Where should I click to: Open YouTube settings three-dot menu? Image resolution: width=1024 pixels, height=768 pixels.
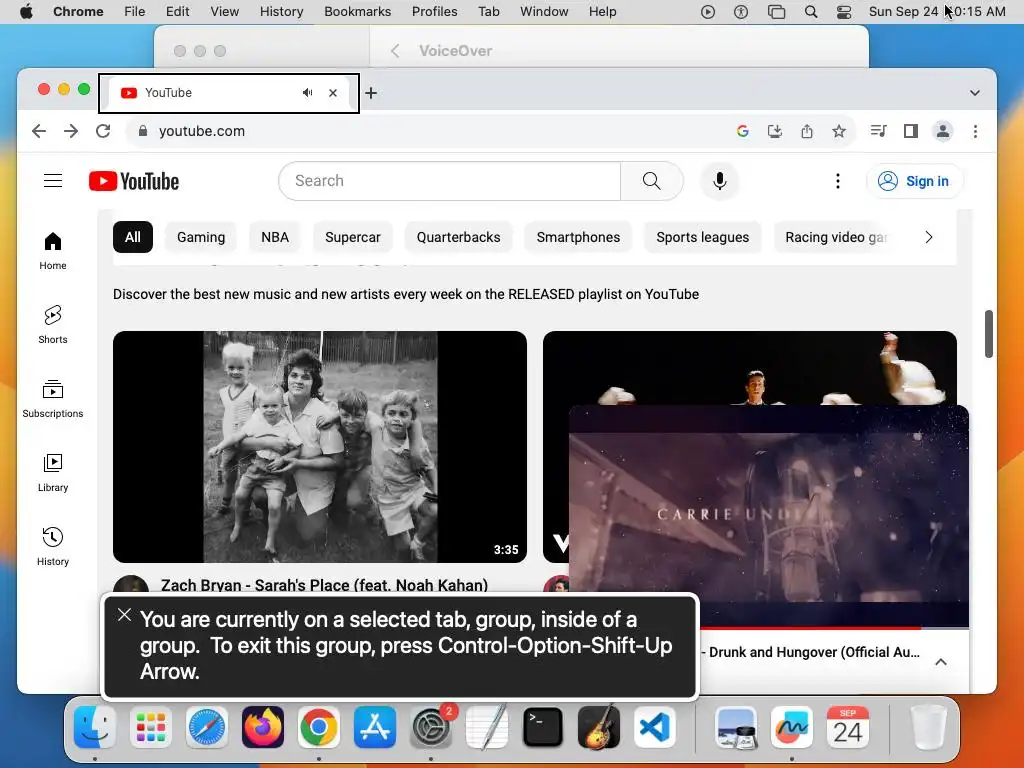click(x=838, y=181)
